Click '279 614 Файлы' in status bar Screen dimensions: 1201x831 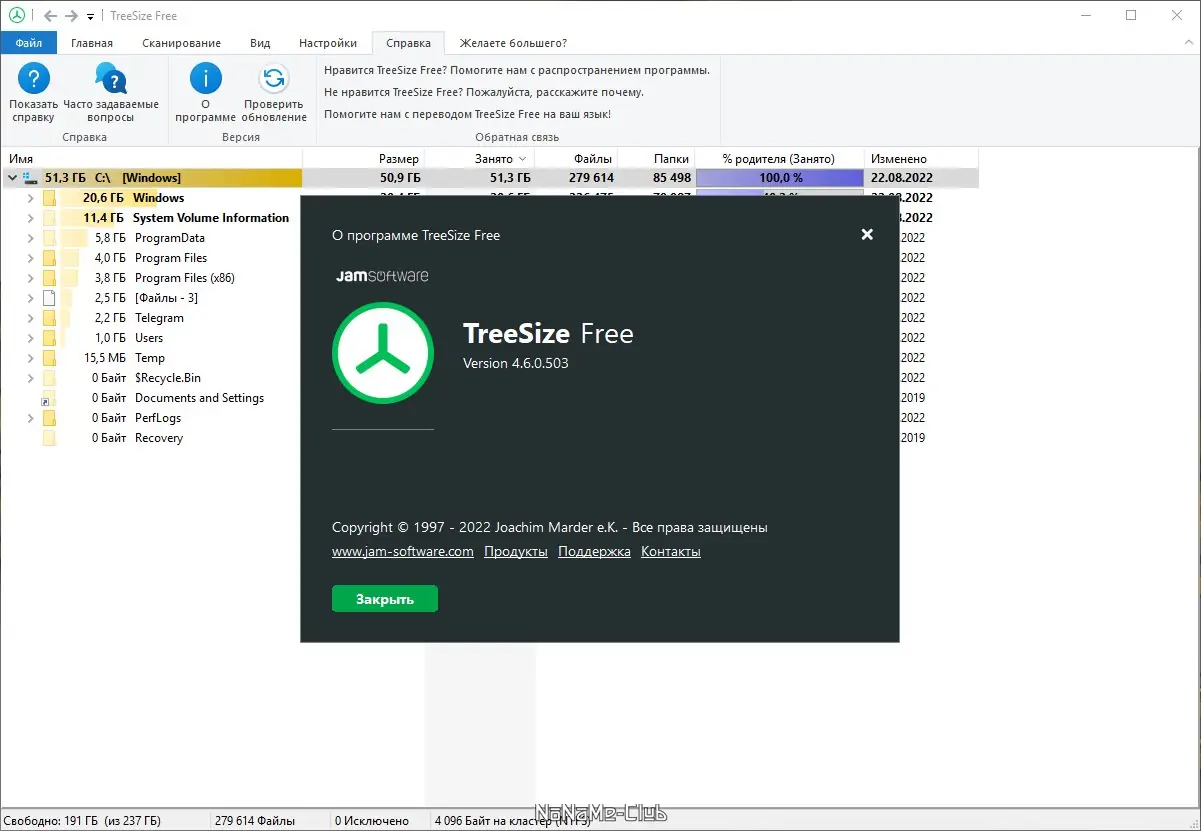(x=255, y=821)
